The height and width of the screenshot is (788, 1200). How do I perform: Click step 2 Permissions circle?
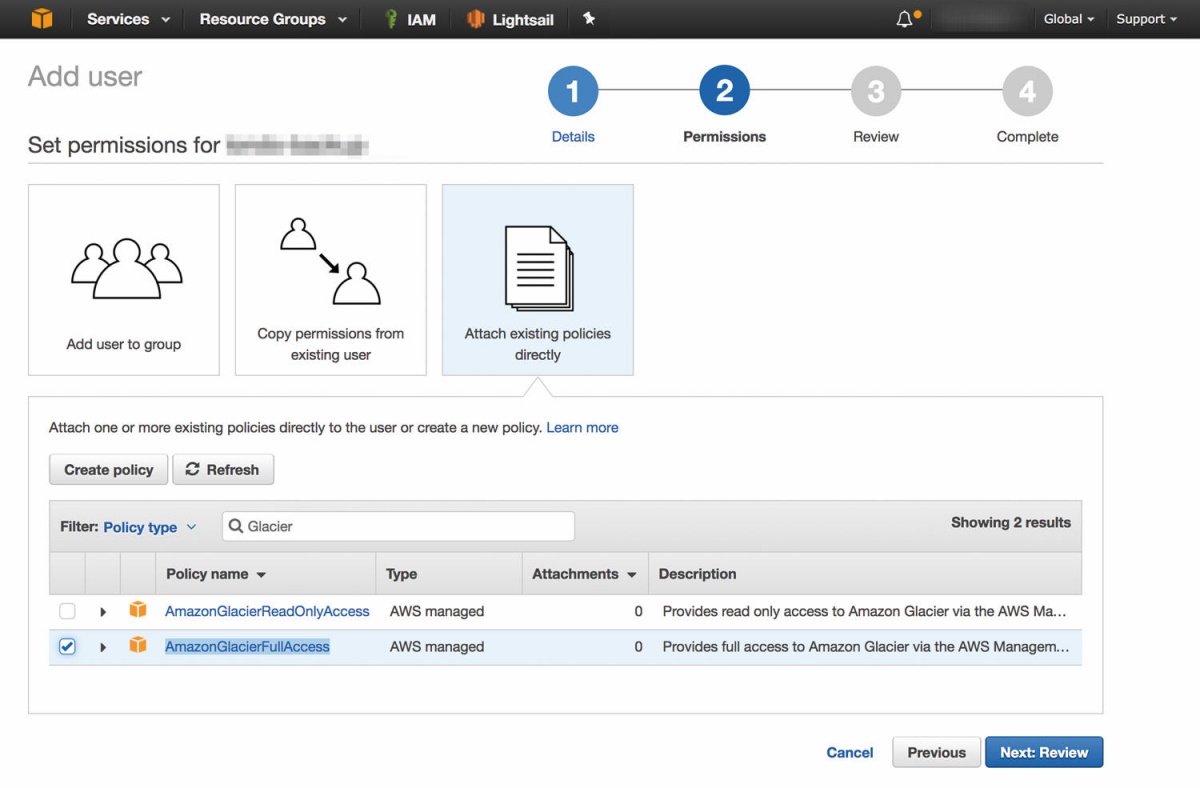tap(725, 92)
